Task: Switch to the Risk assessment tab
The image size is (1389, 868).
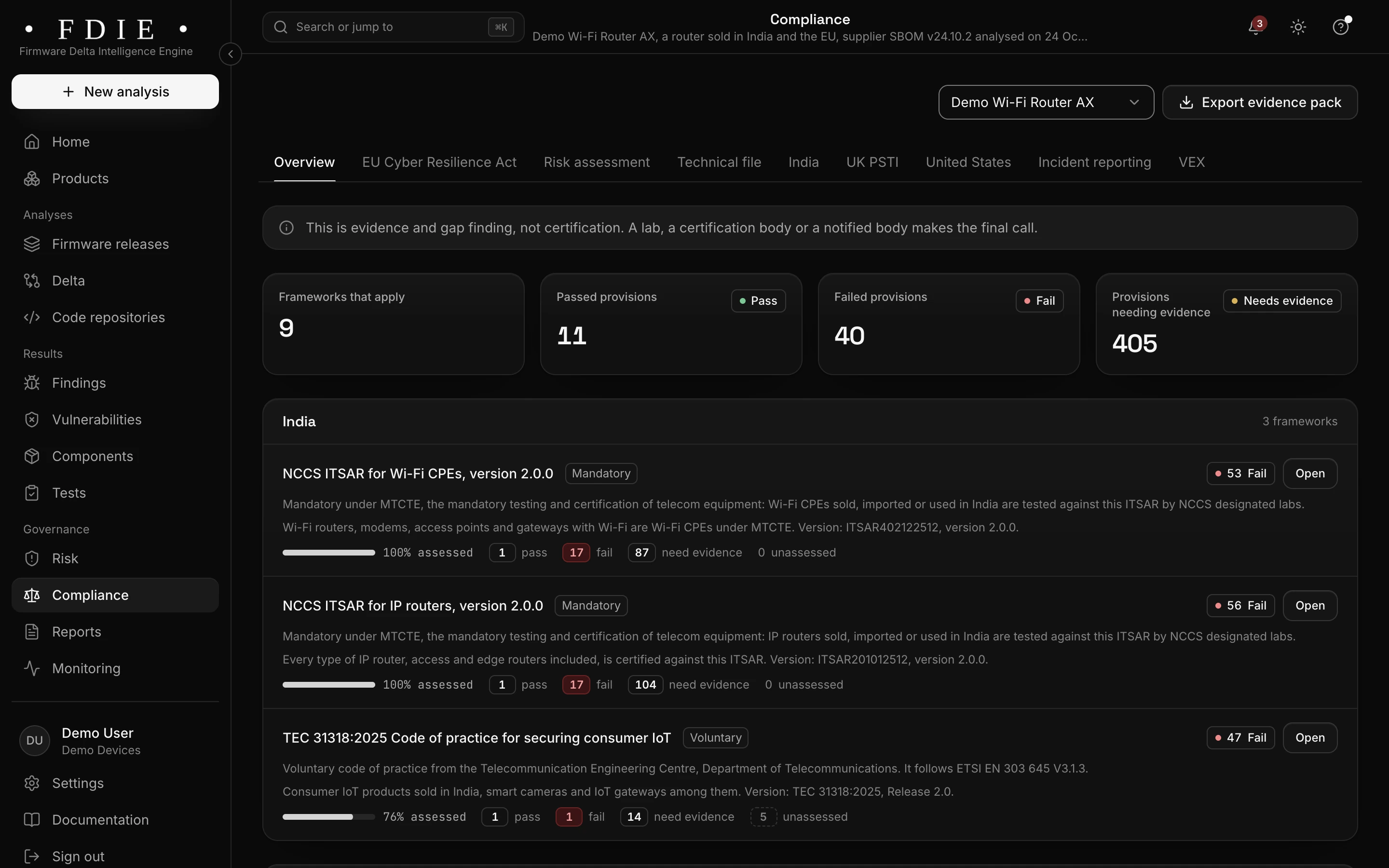Action: point(597,163)
